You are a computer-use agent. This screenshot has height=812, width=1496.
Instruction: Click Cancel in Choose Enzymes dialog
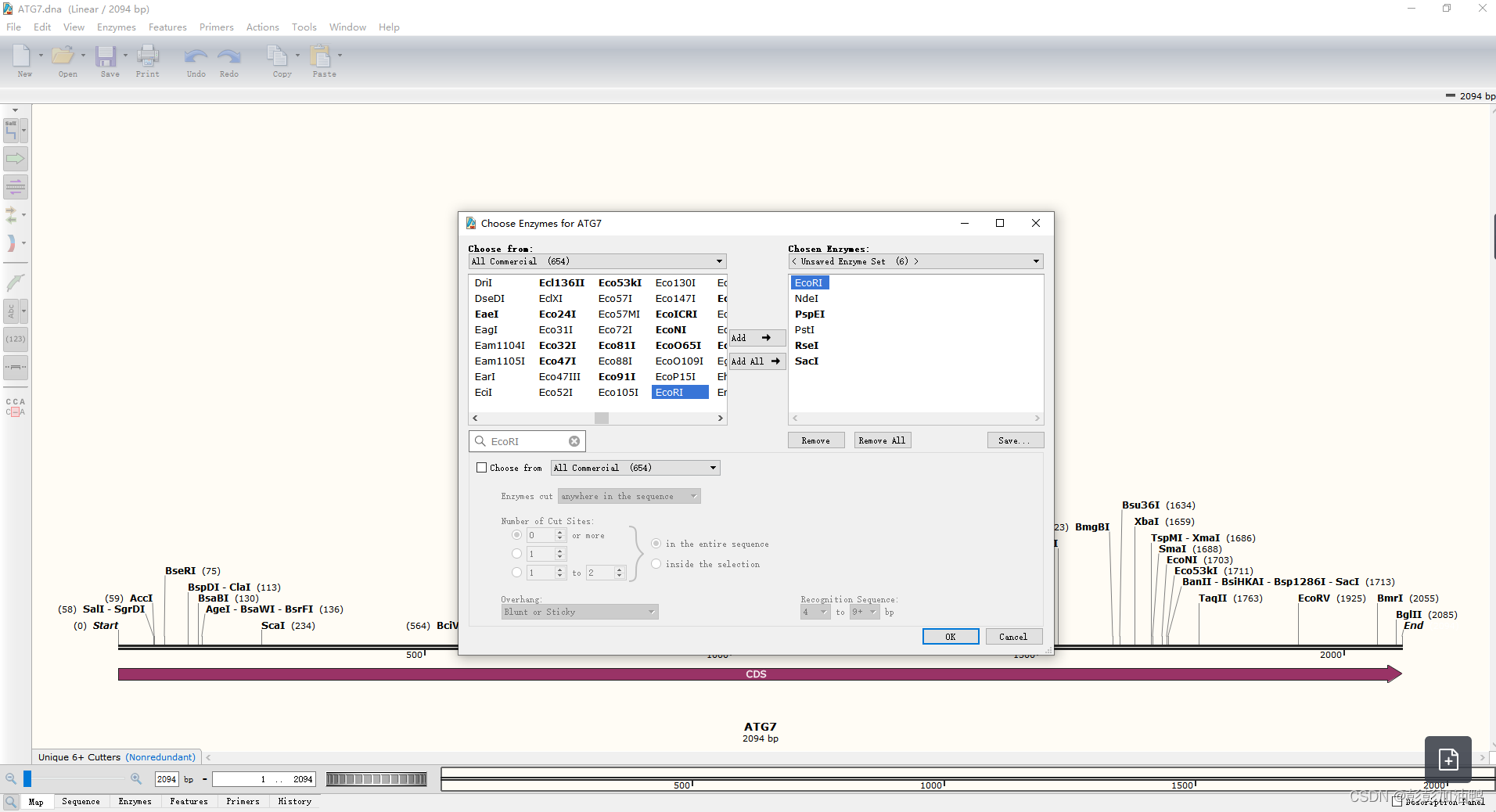[x=1013, y=637]
